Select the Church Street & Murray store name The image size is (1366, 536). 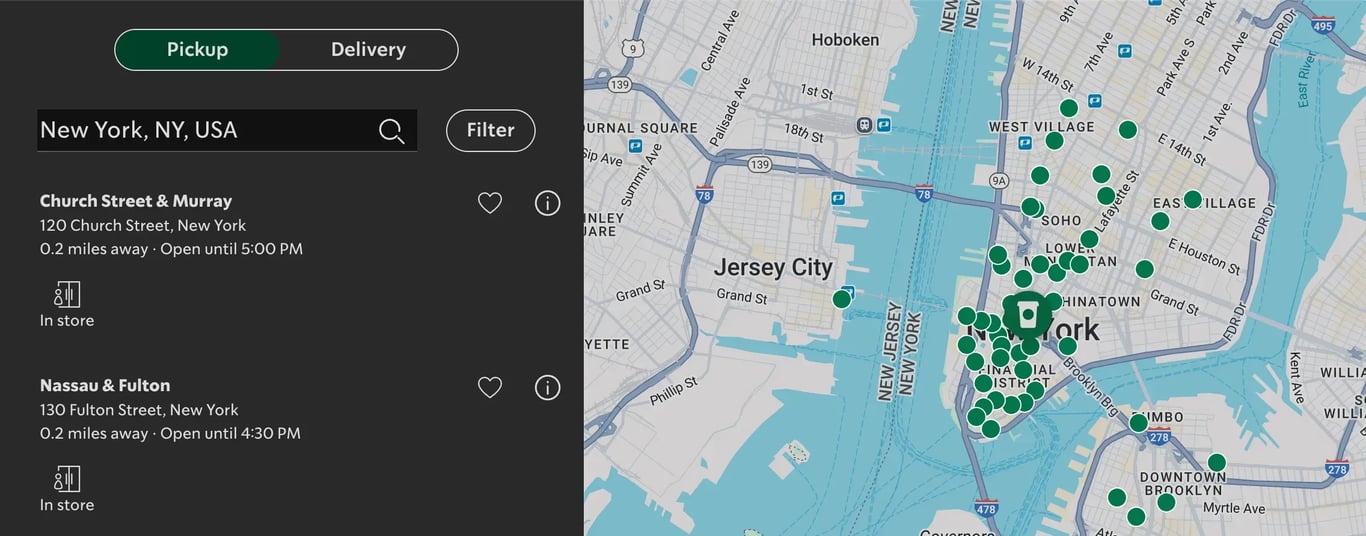pos(136,201)
